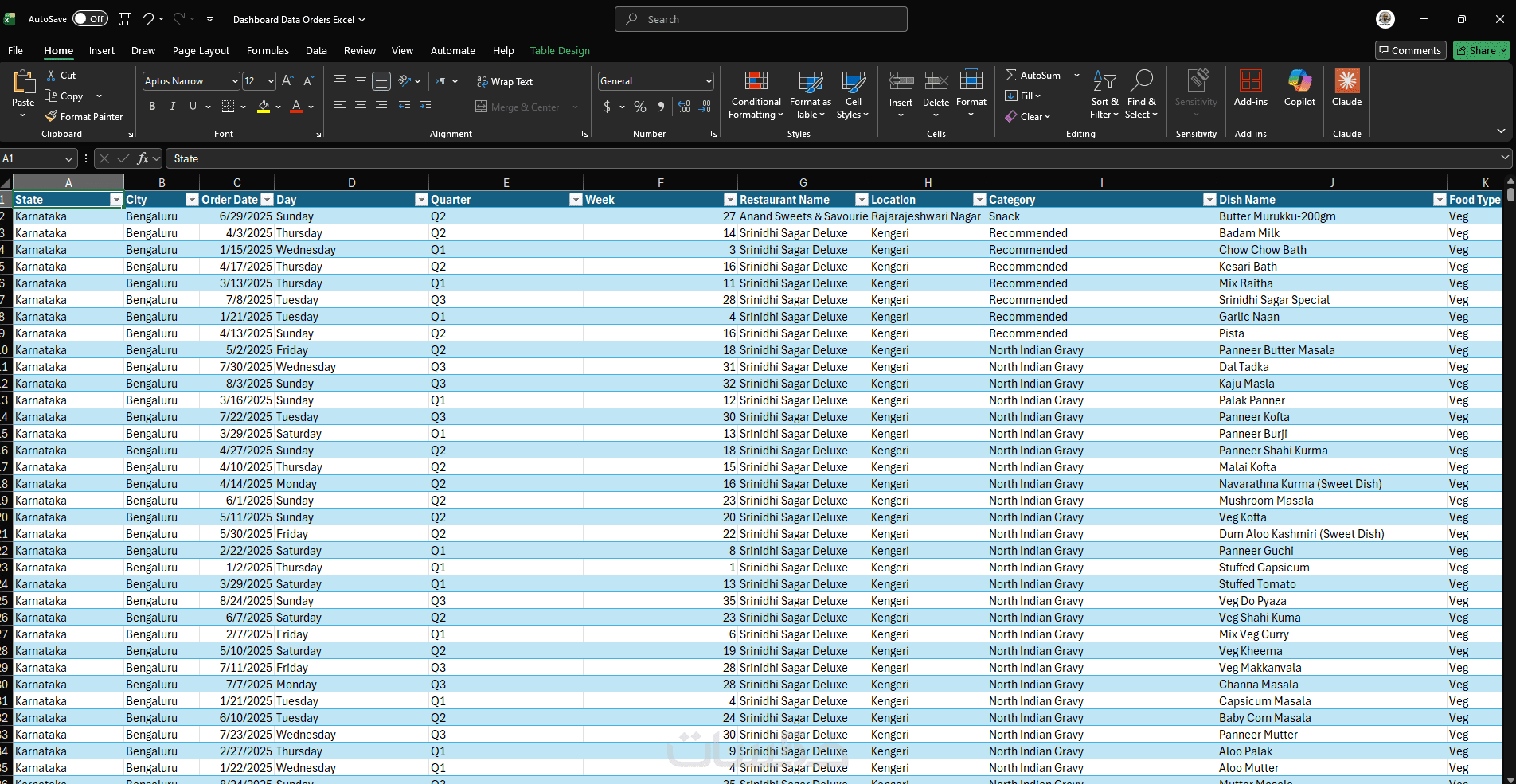Screen dimensions: 1516x784
Task: Toggle Wrap Text
Action: tap(505, 81)
